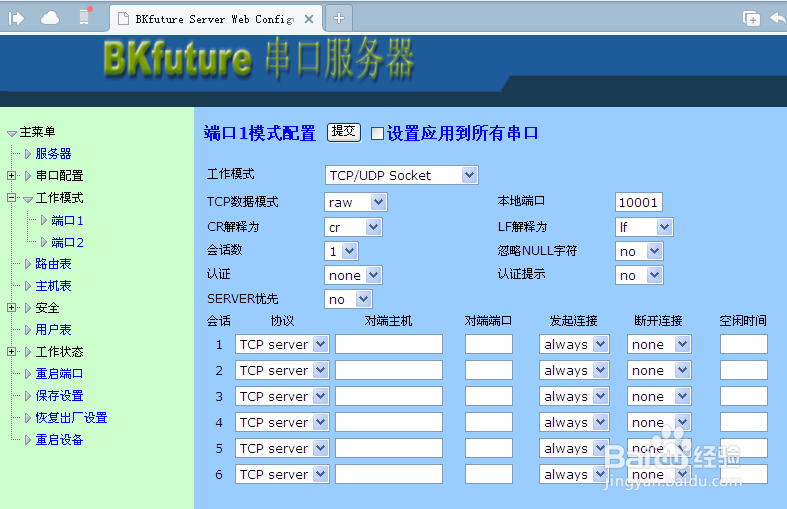Click the 安全 tree item
This screenshot has height=509, width=787.
[47, 308]
